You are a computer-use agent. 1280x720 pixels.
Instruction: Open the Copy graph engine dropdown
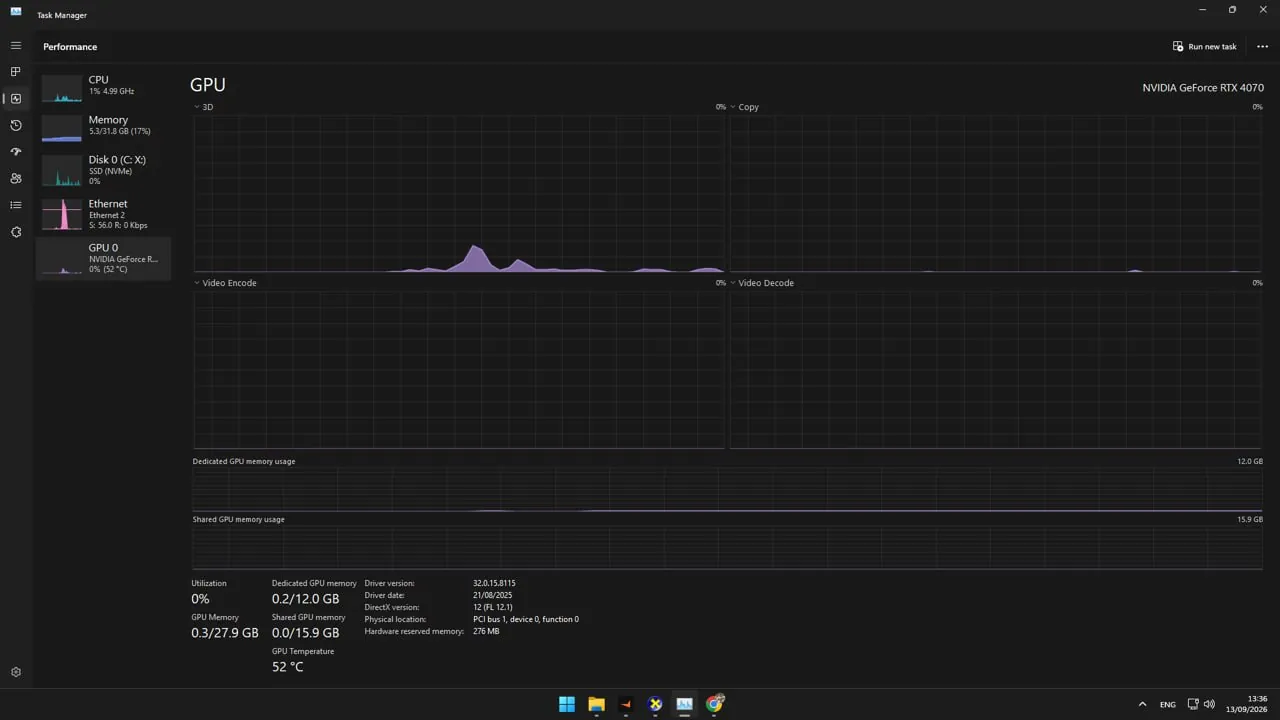(744, 107)
